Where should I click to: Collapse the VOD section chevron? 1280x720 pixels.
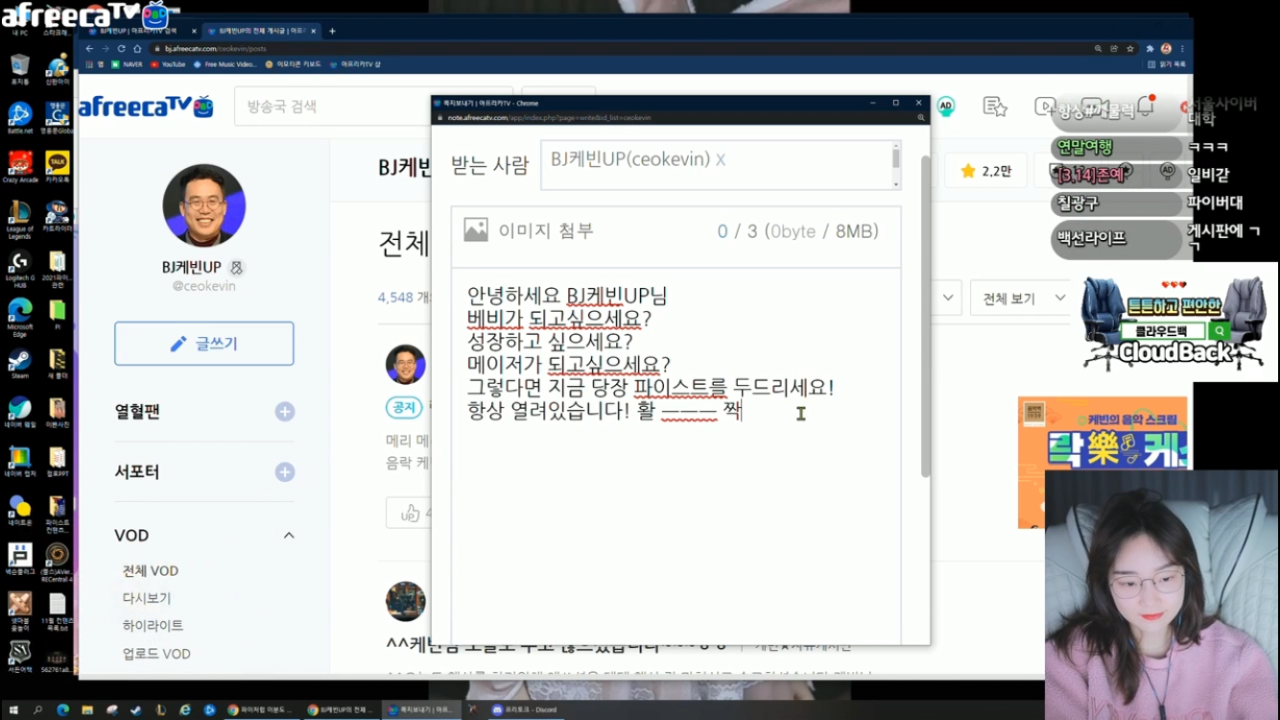288,536
